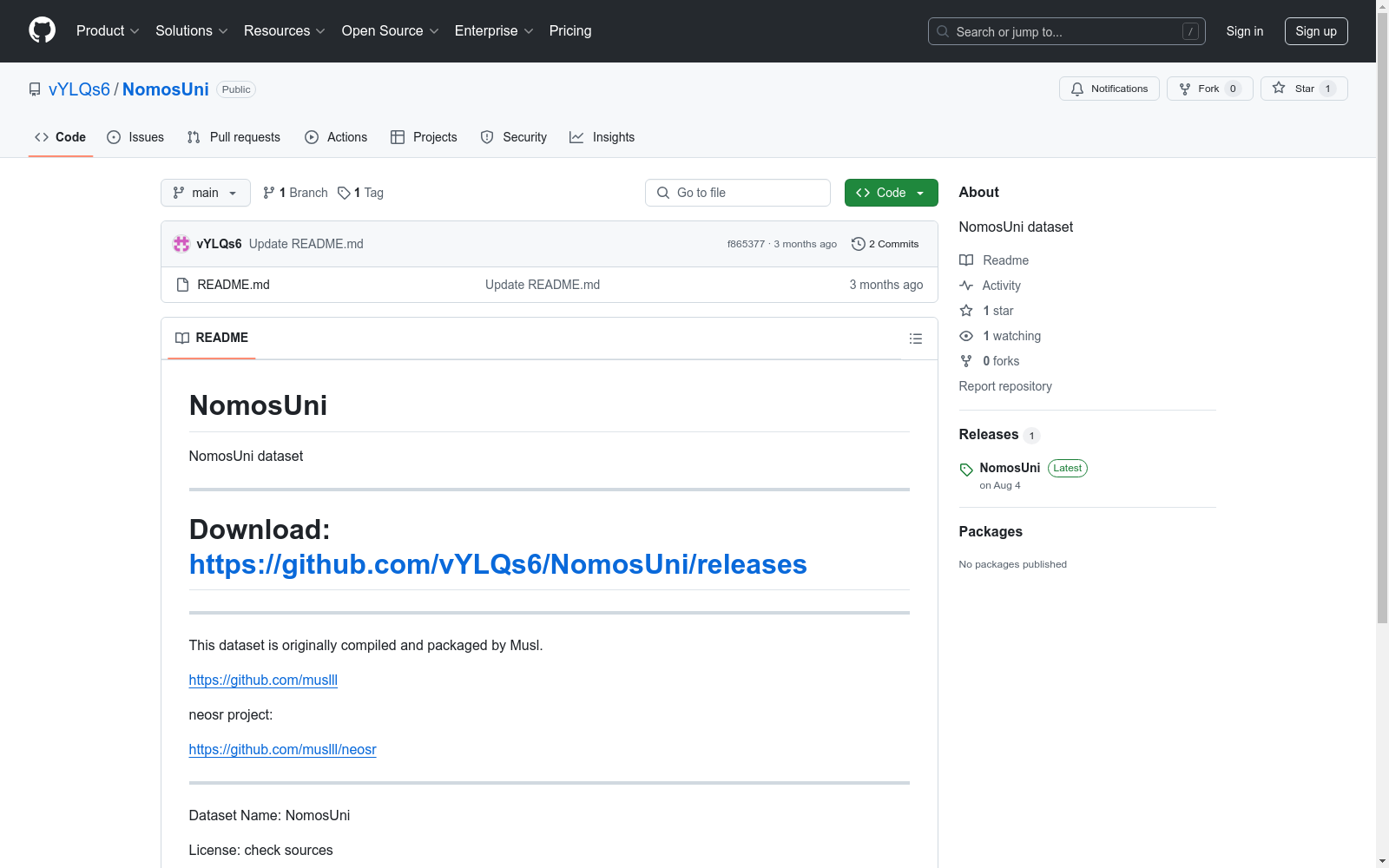Open the README.md file
This screenshot has height=868, width=1389.
pos(234,285)
